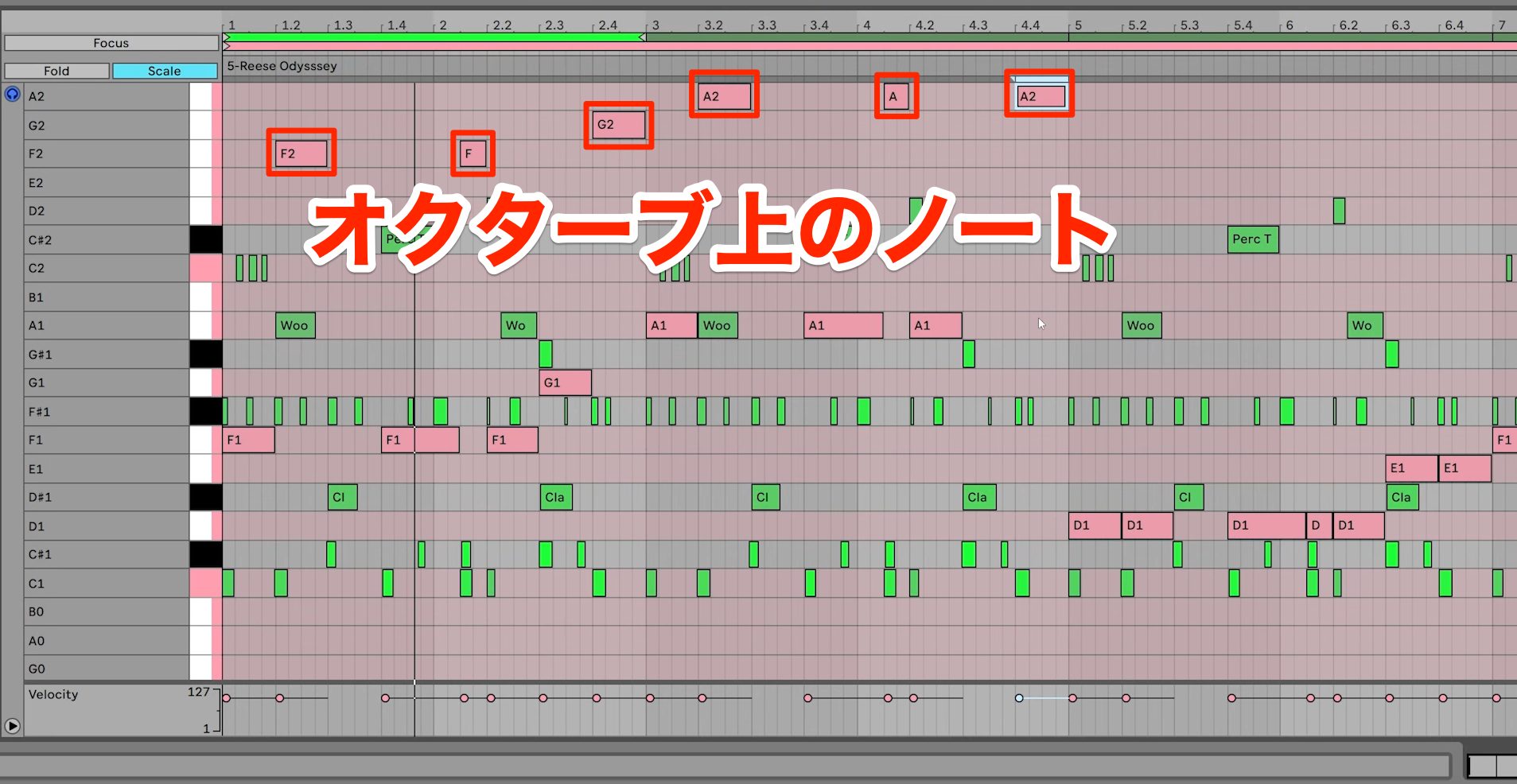Viewport: 1517px width, 784px height.
Task: Play the F1 piano key
Action: point(200,440)
